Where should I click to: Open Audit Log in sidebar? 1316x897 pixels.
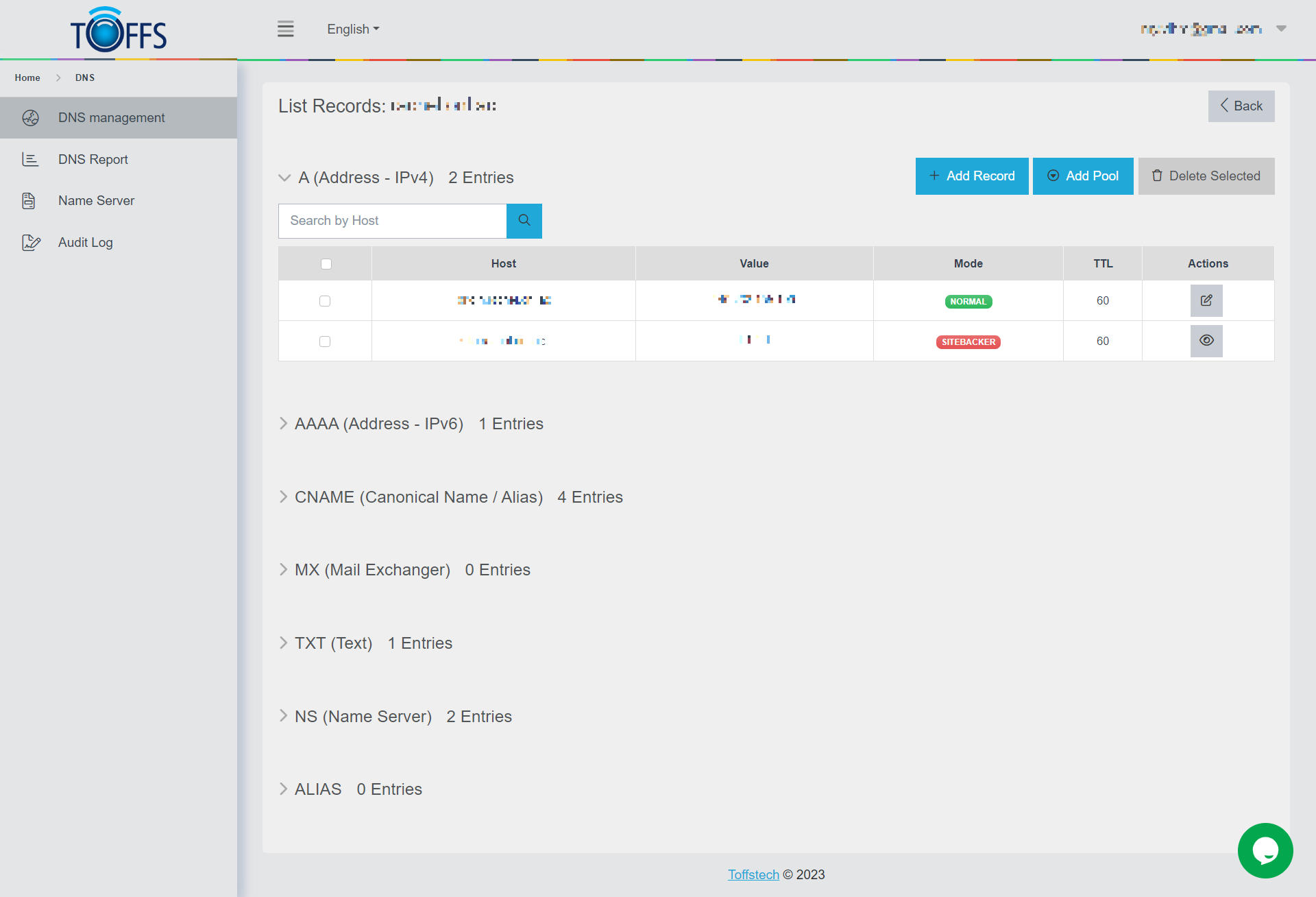pos(86,243)
